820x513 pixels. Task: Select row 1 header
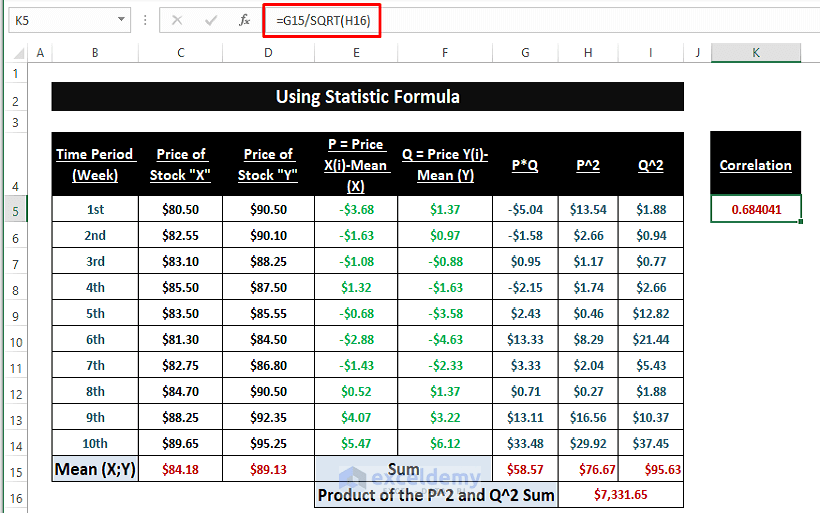15,73
